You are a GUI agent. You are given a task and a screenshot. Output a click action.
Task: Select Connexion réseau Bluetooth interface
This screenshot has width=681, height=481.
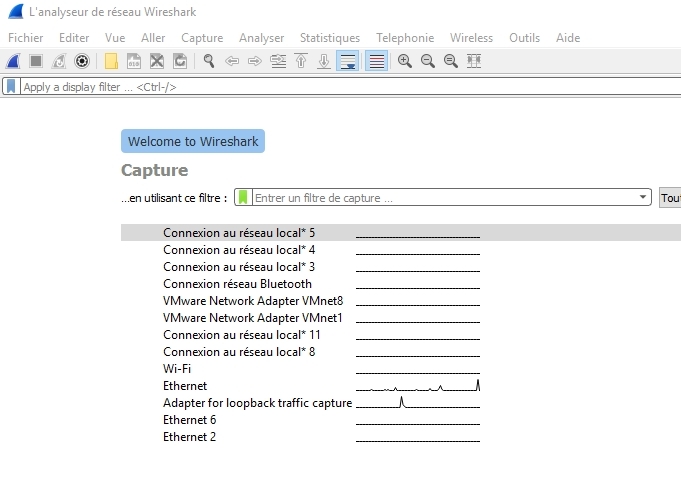pyautogui.click(x=237, y=283)
